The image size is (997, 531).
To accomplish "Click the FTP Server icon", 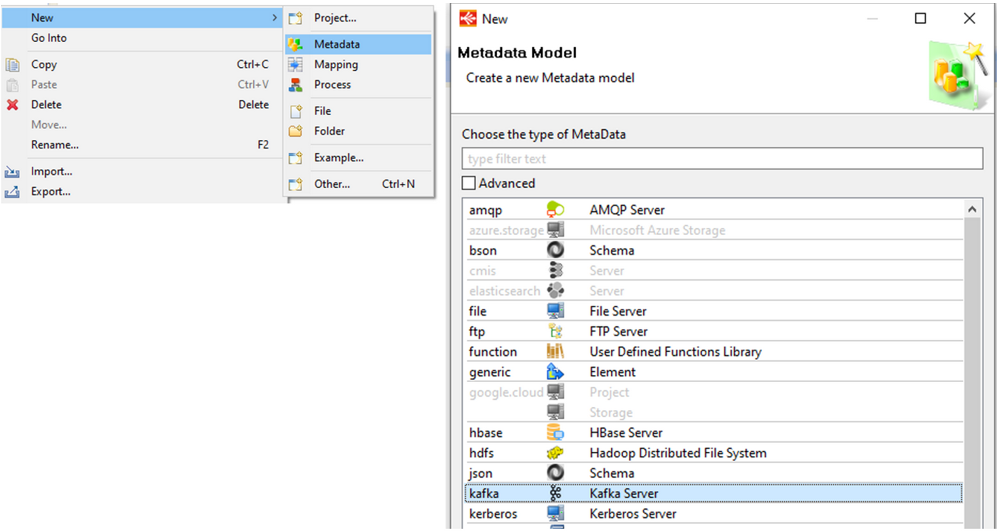I will [x=555, y=331].
